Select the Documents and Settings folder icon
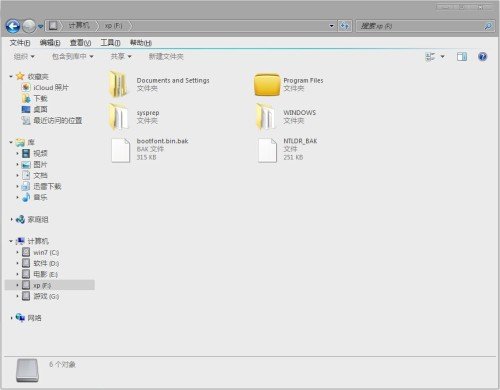The width and height of the screenshot is (500, 390). tap(119, 84)
